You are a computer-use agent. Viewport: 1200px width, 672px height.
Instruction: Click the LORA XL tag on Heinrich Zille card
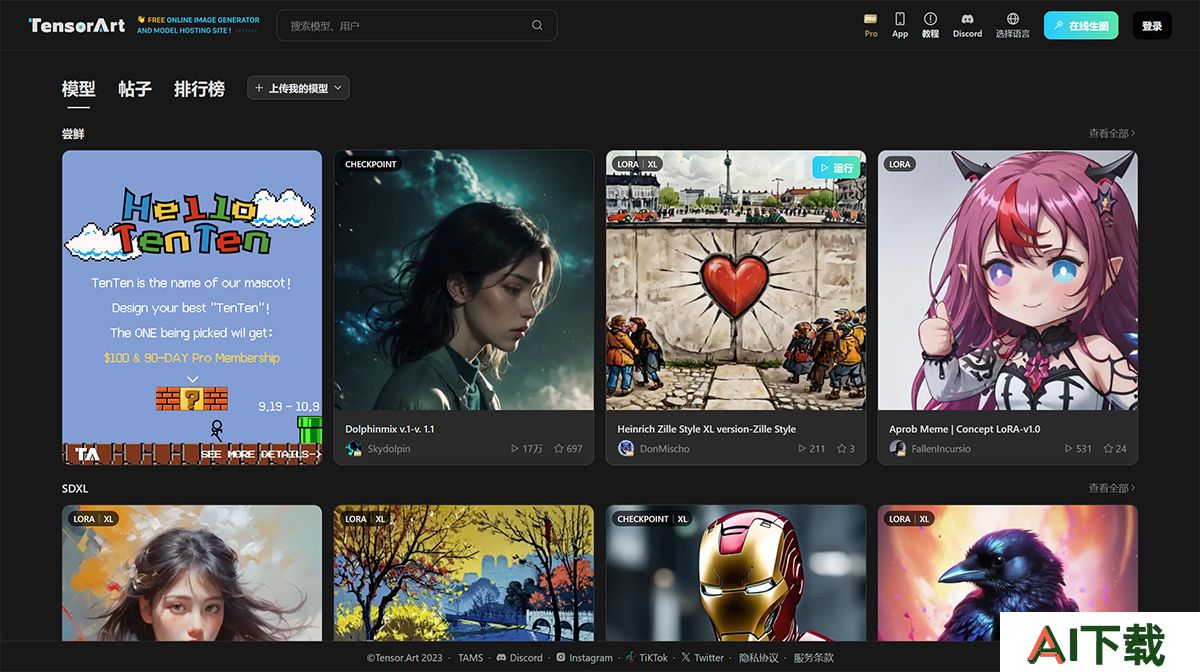(x=638, y=164)
